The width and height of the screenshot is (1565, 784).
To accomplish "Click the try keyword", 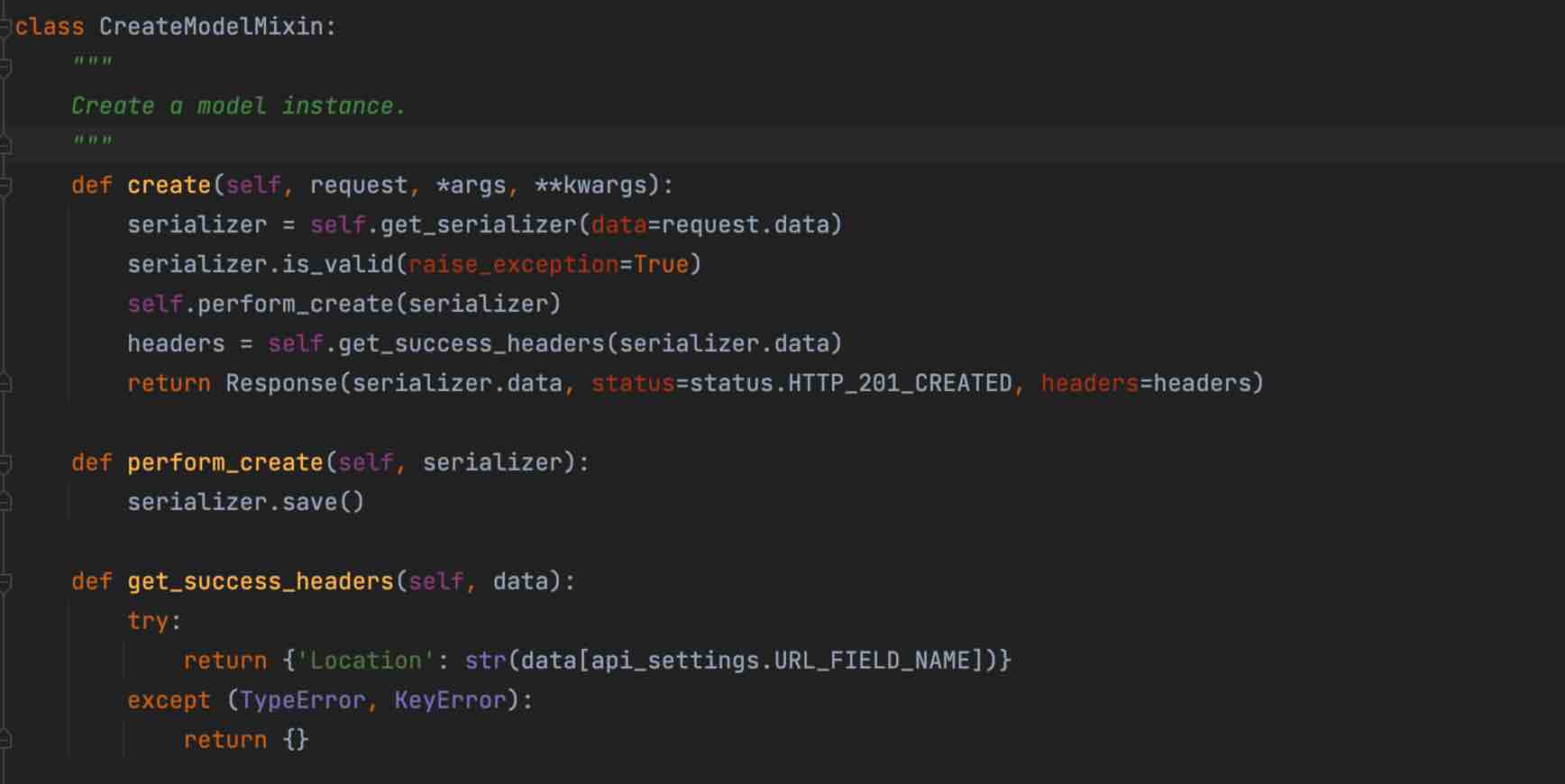I will (x=148, y=622).
